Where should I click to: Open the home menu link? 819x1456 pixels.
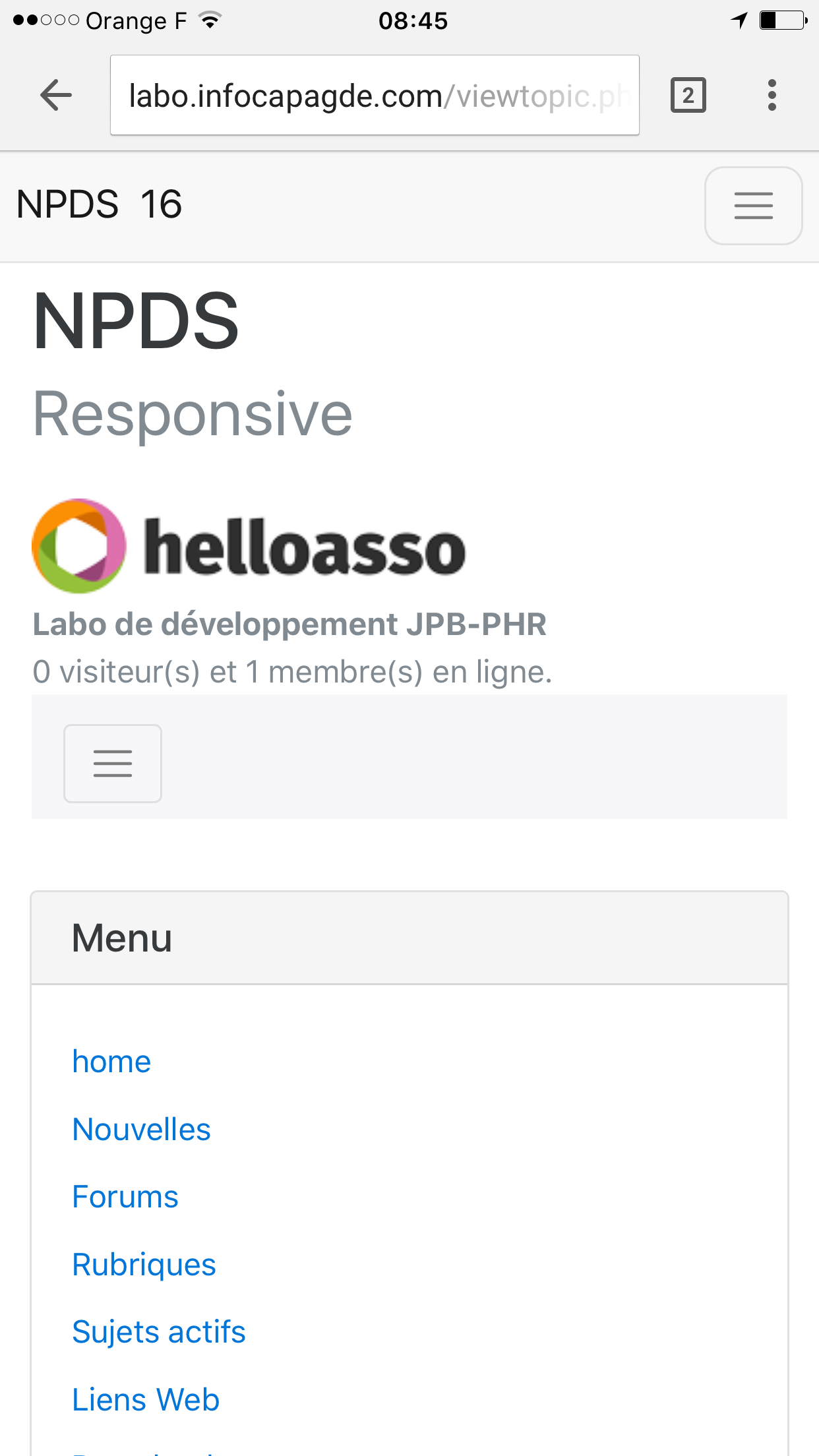(x=111, y=1062)
